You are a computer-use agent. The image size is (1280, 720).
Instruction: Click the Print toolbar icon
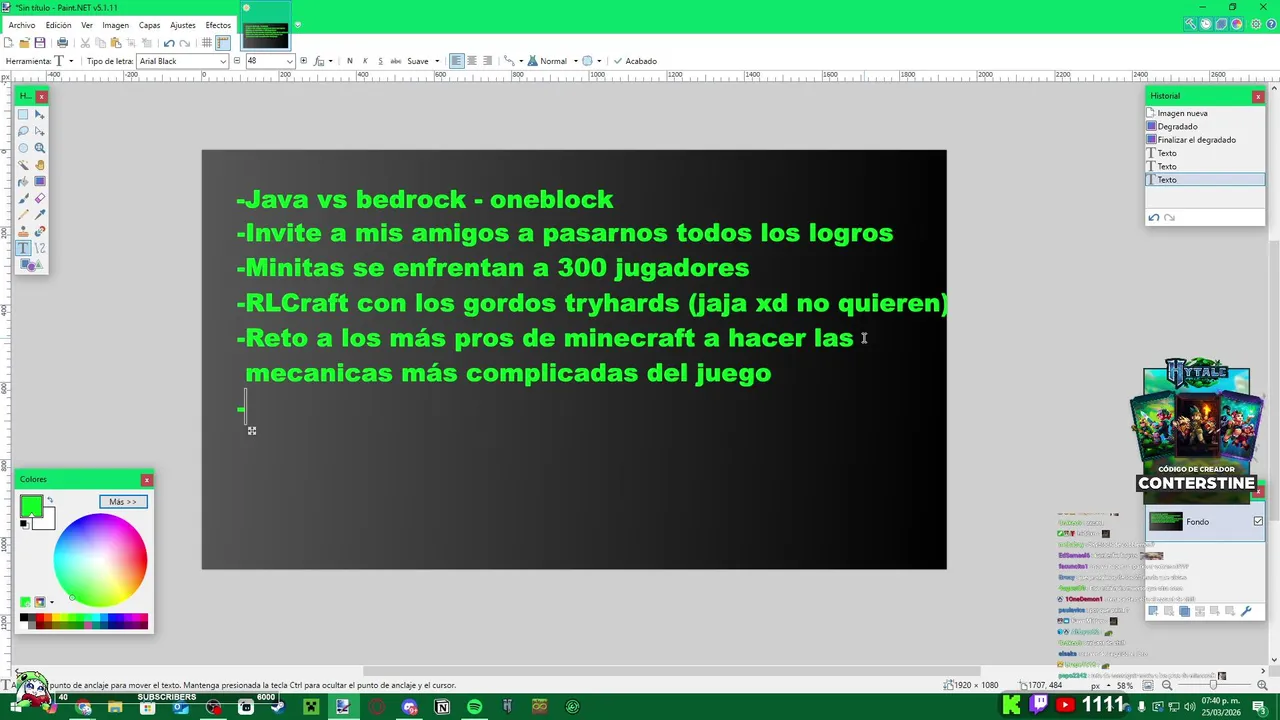62,43
